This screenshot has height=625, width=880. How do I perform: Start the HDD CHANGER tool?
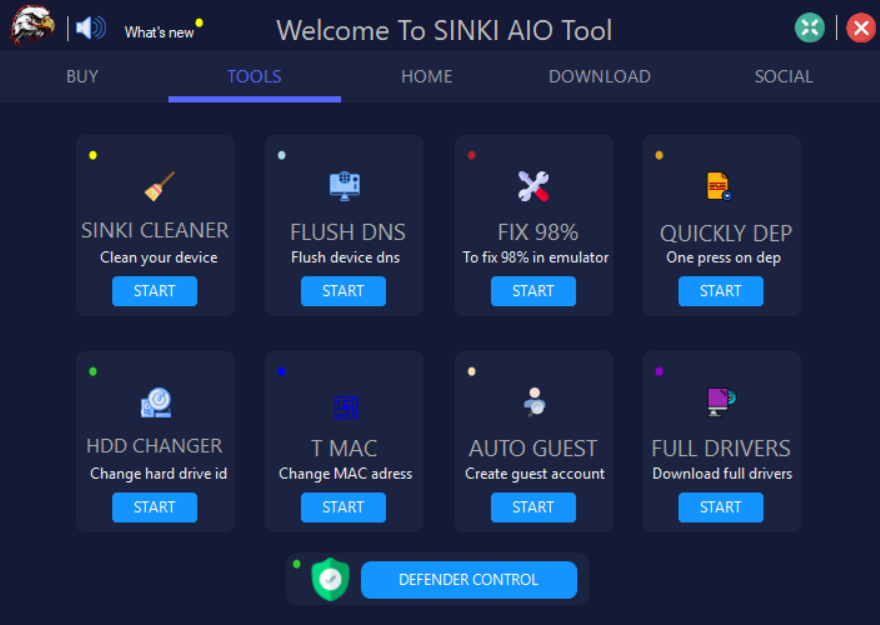coord(154,507)
